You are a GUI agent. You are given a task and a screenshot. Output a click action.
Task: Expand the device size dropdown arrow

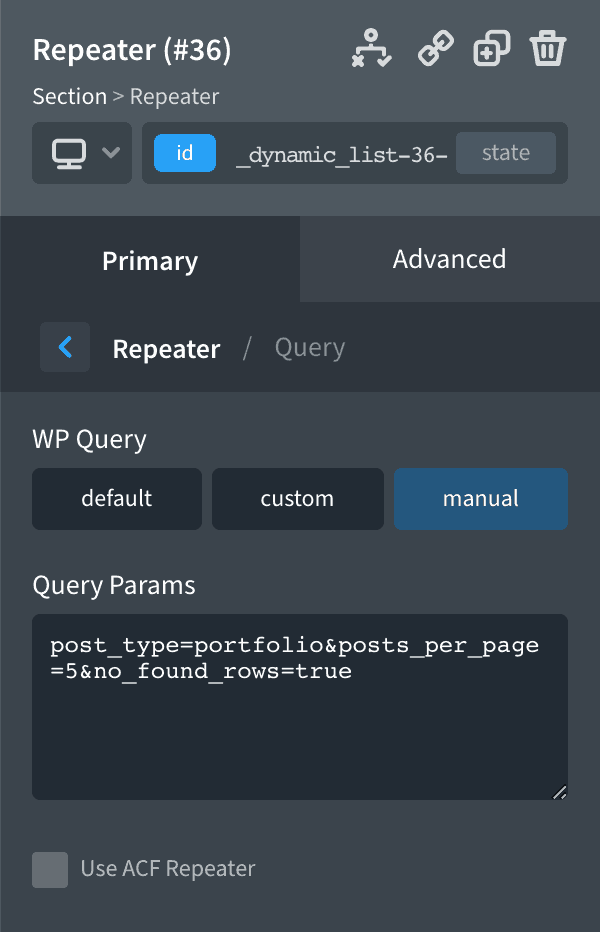(111, 153)
